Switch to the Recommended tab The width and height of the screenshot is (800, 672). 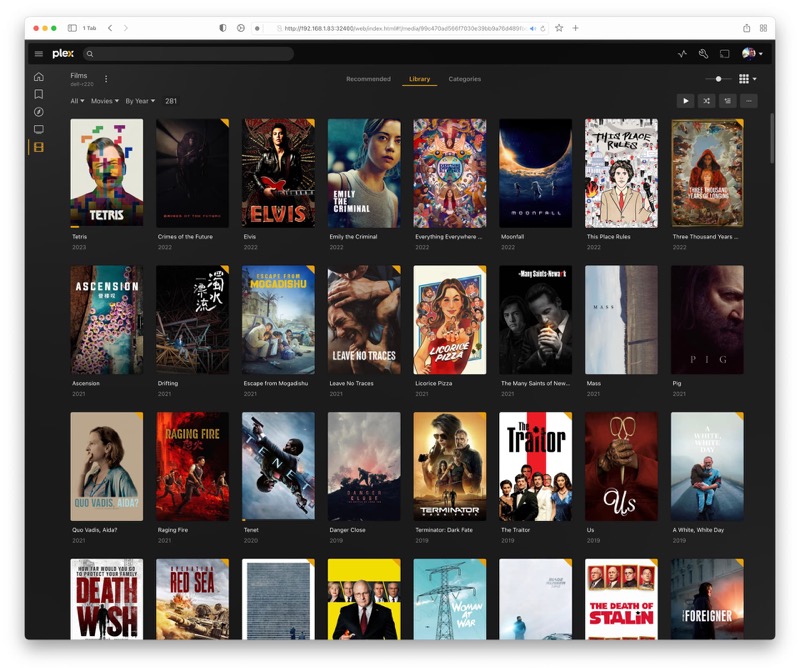pyautogui.click(x=368, y=79)
